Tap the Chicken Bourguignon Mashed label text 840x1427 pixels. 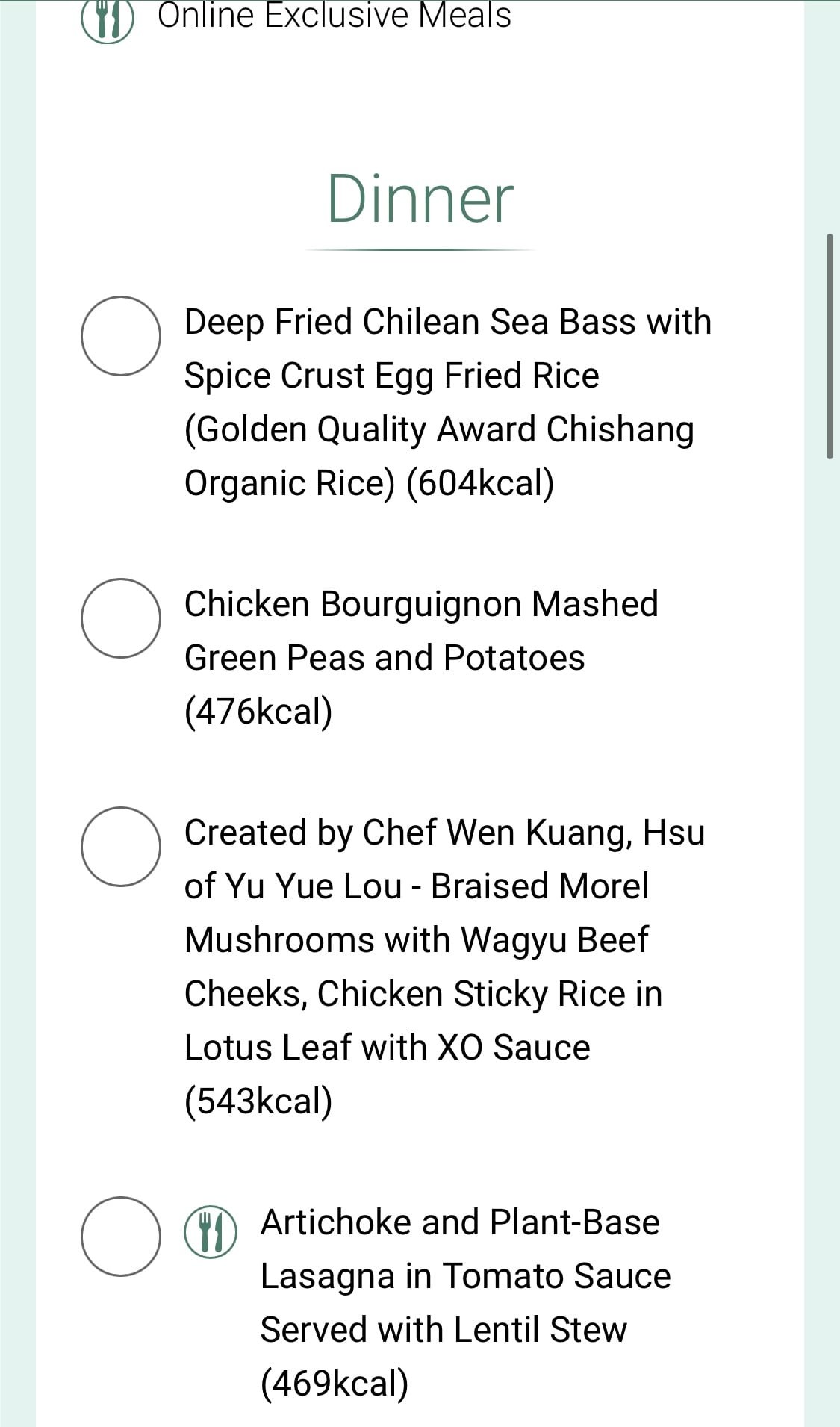[422, 603]
